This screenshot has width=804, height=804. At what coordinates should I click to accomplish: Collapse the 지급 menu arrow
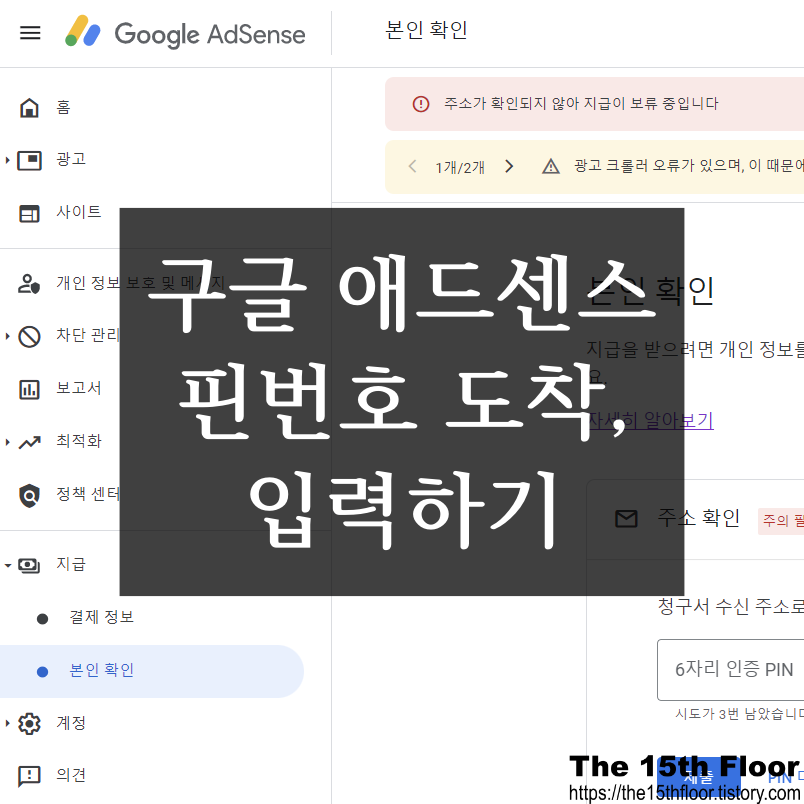(x=8, y=566)
